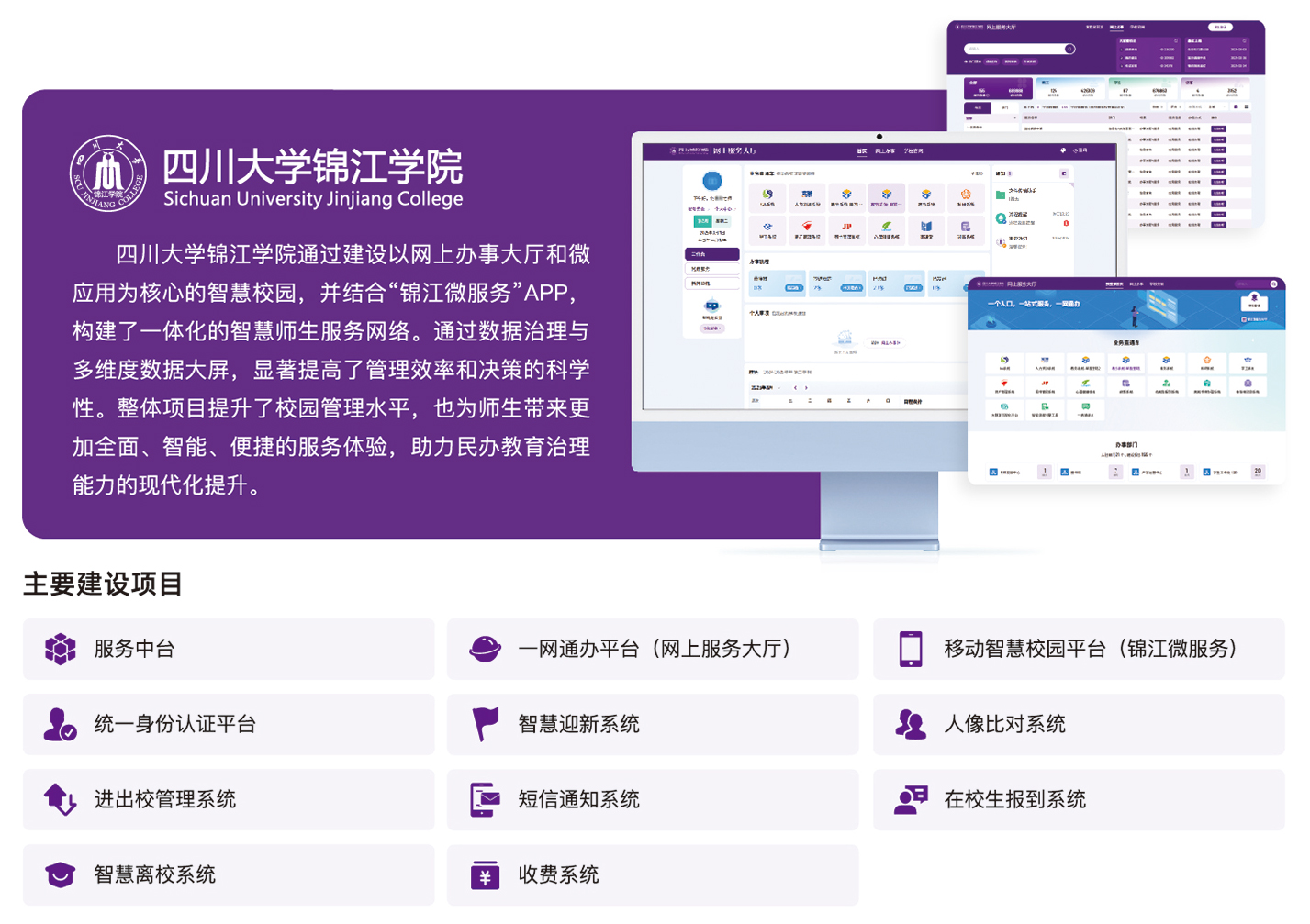Click the planet icon beside 一网通办平台
Image resolution: width=1310 pixels, height=924 pixels.
point(485,649)
